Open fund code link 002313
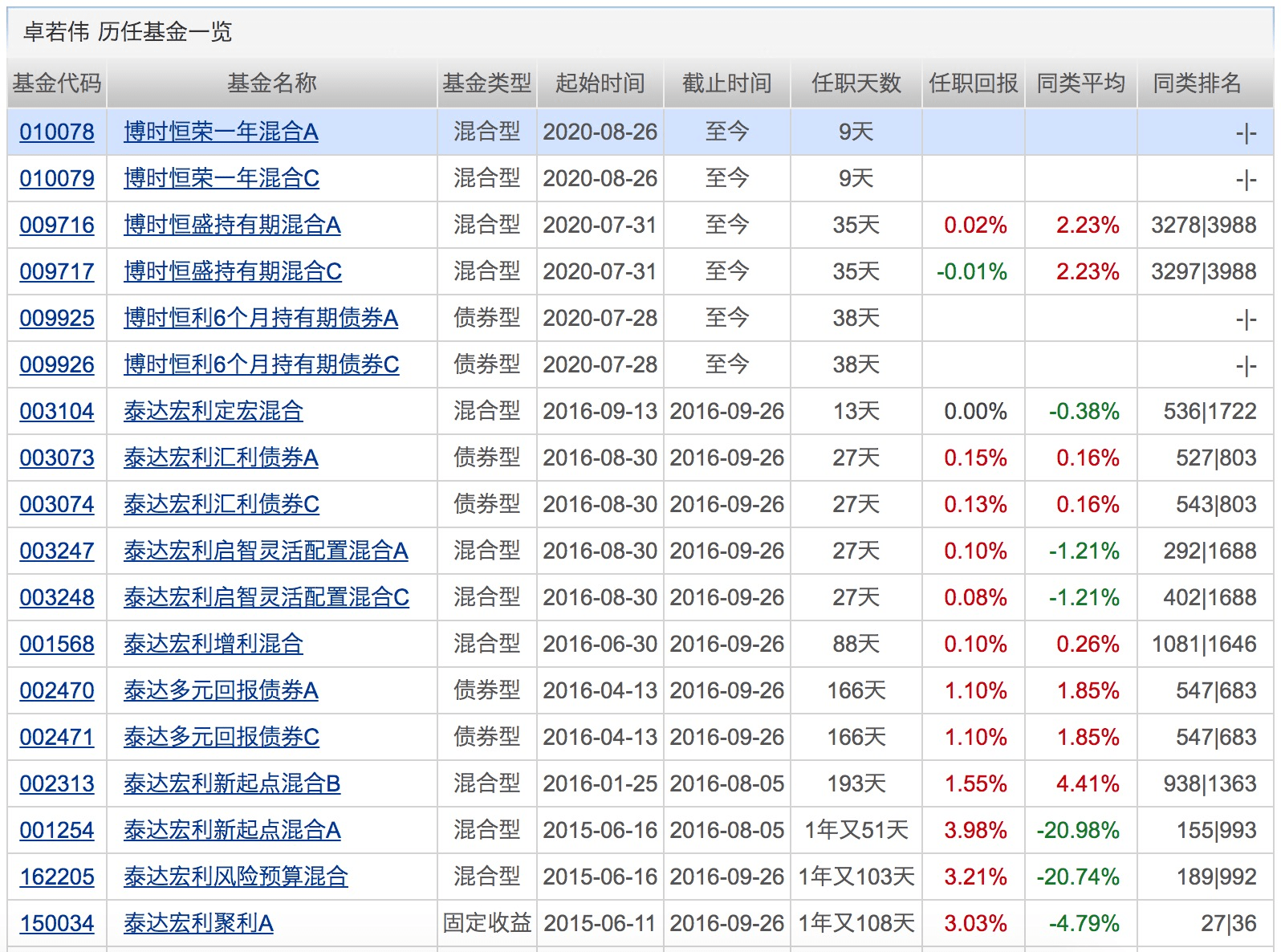Screen dimensions: 1281x952 57,783
